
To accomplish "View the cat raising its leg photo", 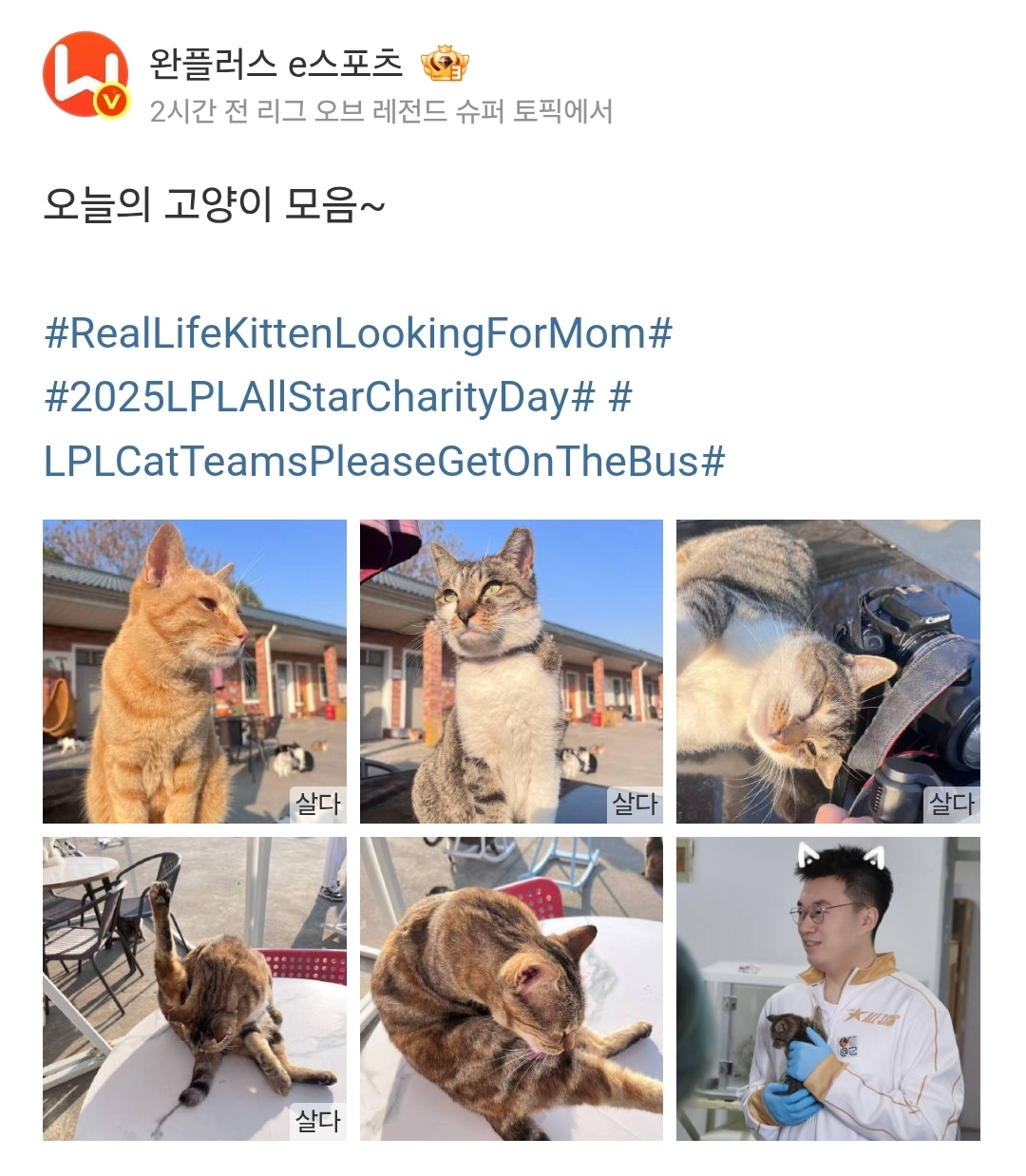I will click(x=195, y=989).
